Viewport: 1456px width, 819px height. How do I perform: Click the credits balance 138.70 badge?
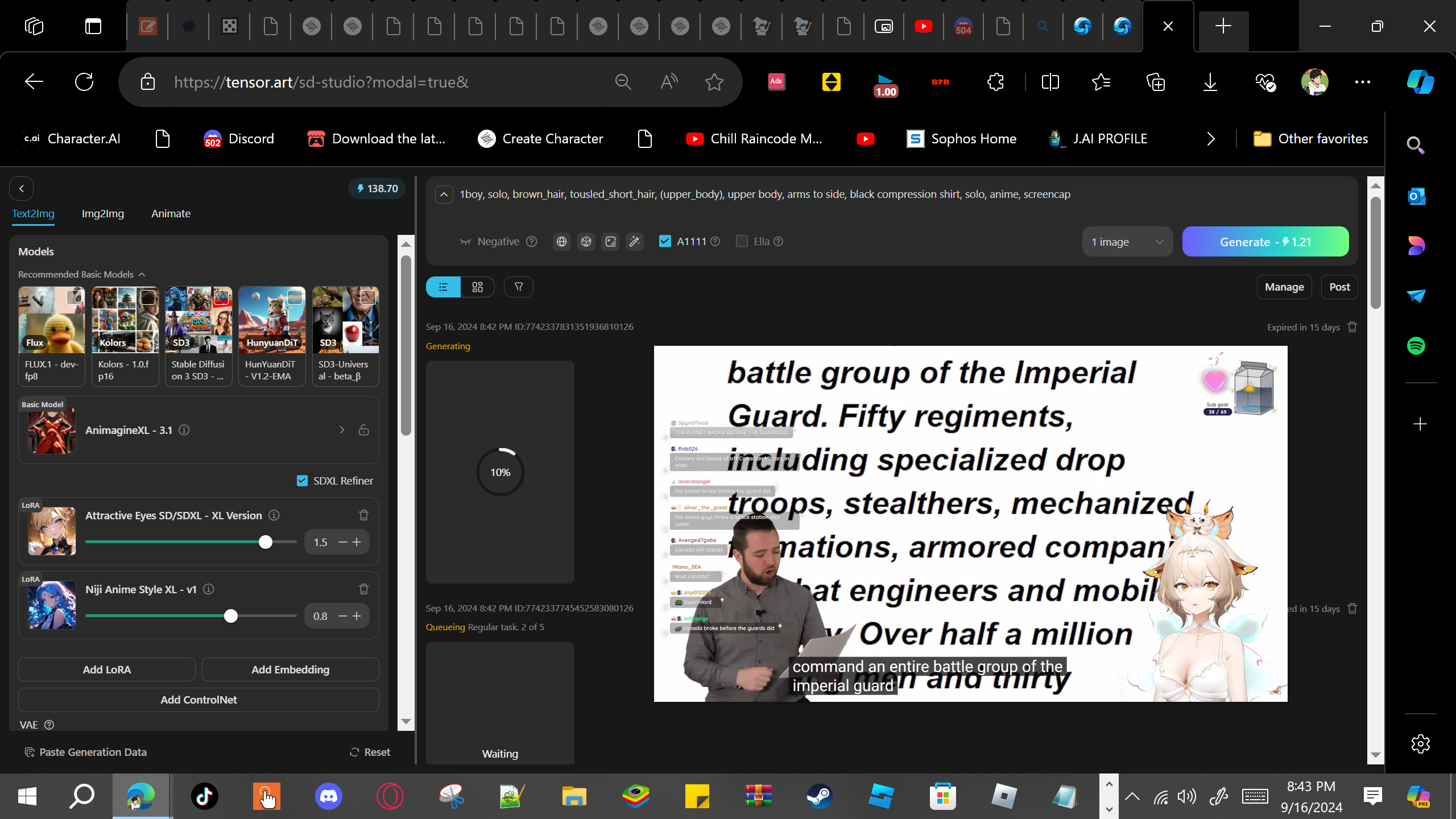[377, 188]
